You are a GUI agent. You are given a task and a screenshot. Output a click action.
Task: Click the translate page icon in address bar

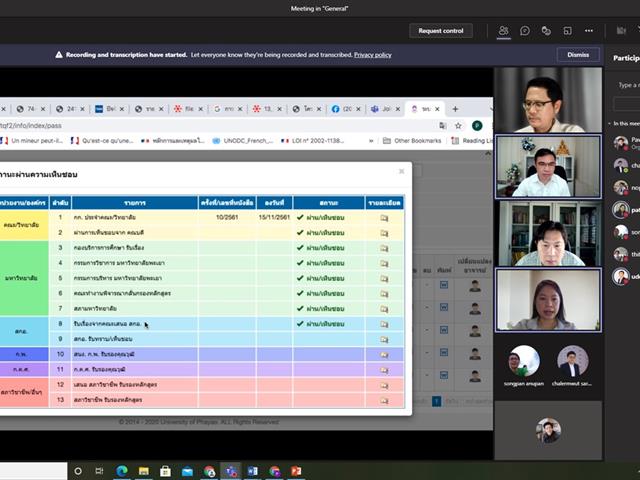tap(443, 126)
